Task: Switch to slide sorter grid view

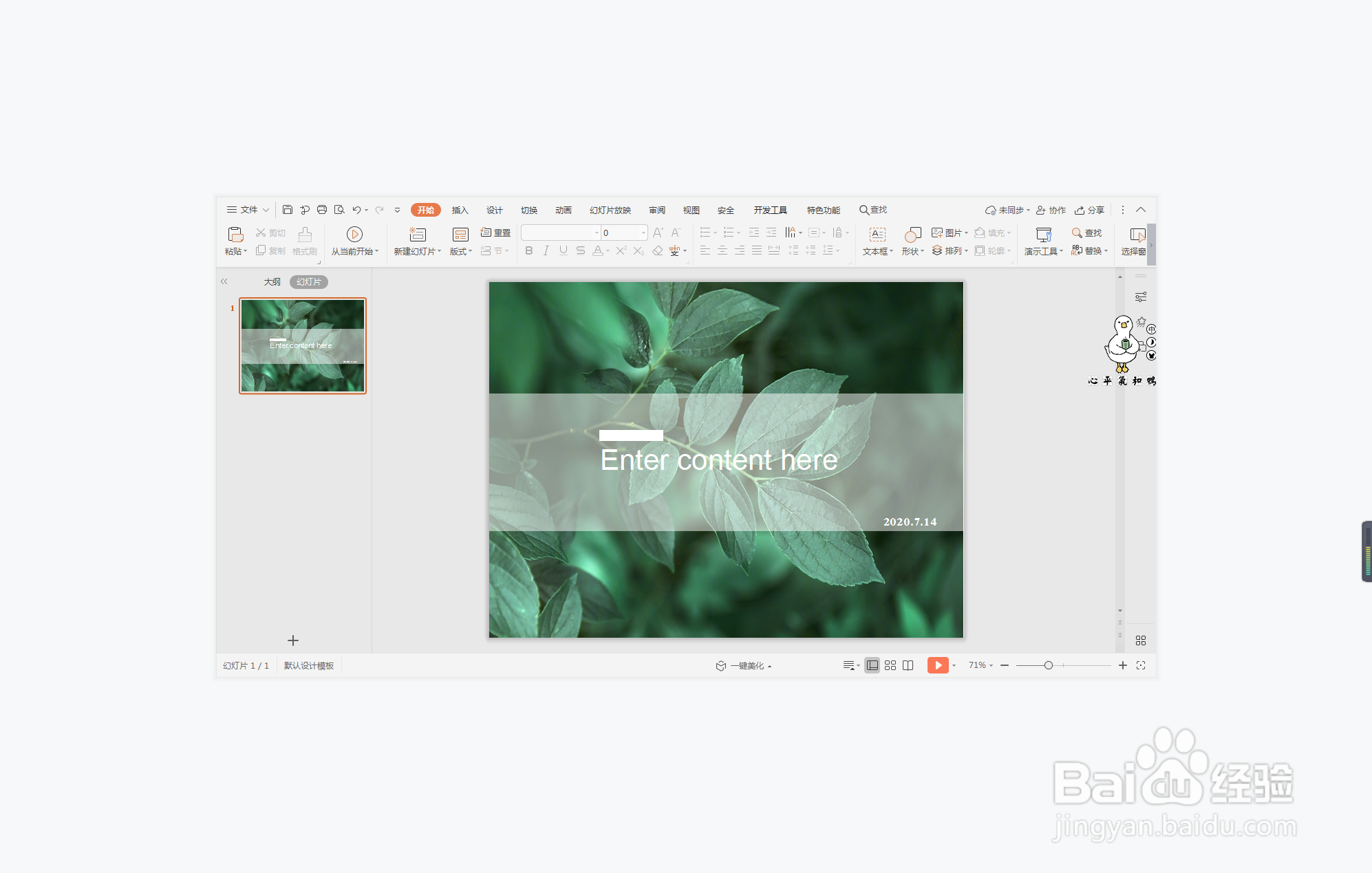Action: (x=890, y=665)
